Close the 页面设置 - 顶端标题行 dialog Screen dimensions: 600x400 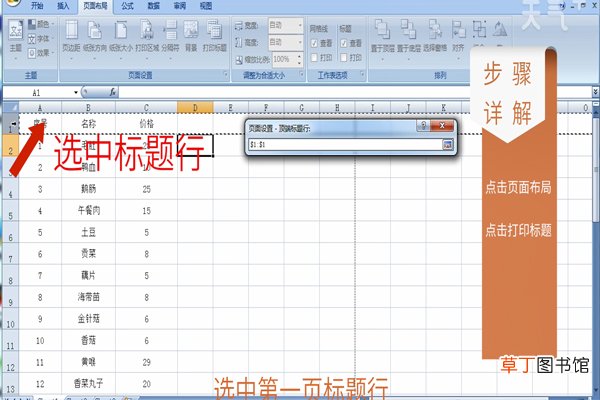click(442, 126)
